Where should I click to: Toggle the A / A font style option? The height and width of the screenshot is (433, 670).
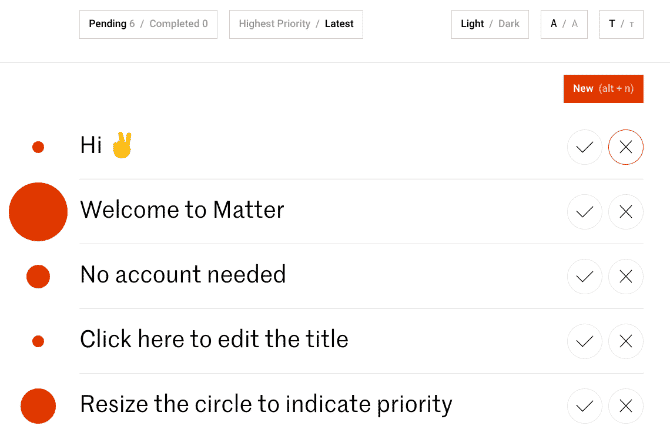tap(564, 24)
